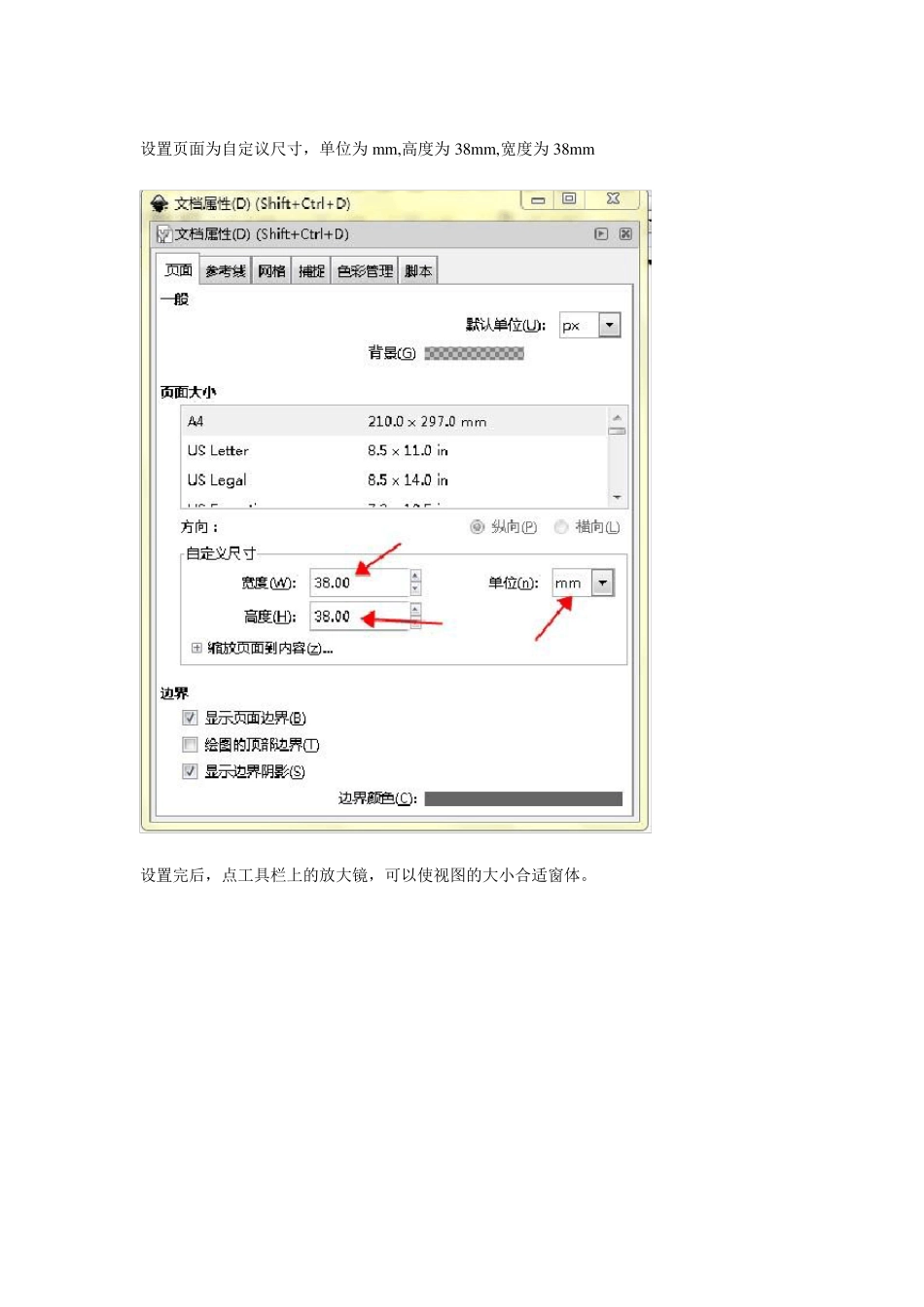This screenshot has width=924, height=1307.
Task: Open the 参考线 tab
Action: tap(225, 271)
